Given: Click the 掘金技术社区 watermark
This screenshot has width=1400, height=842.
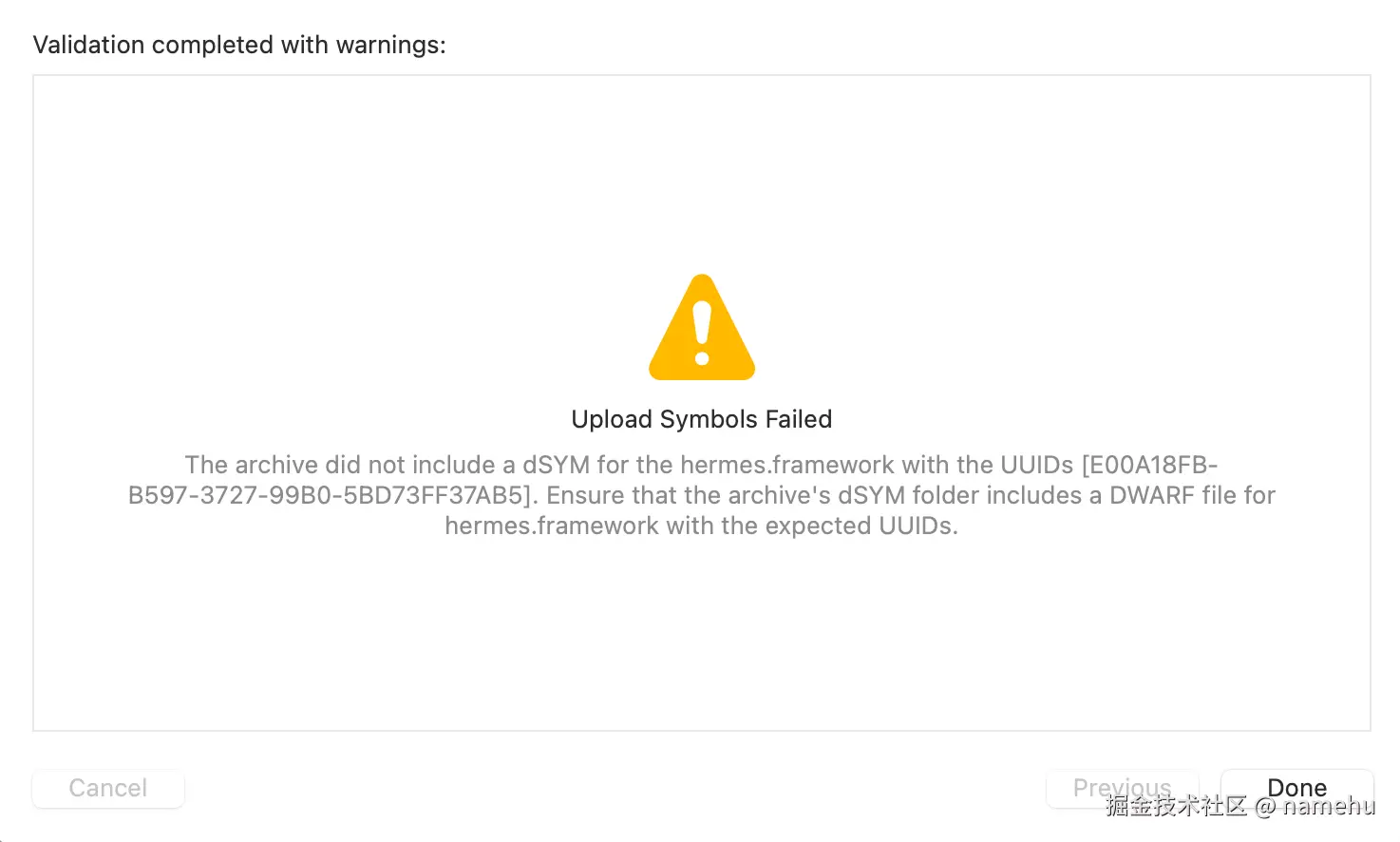Looking at the screenshot, I should [x=1176, y=806].
